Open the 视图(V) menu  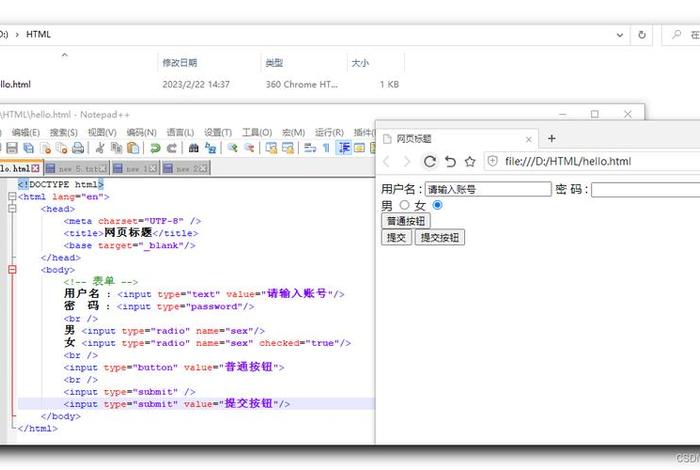(102, 133)
